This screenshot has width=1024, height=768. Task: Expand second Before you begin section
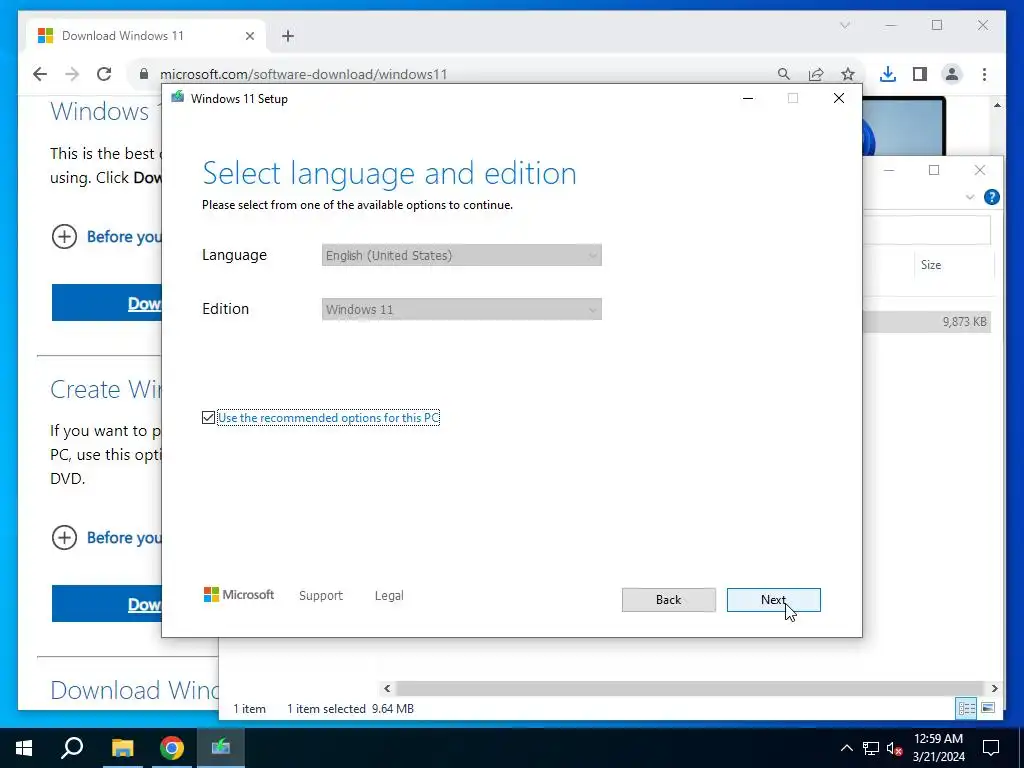[106, 537]
